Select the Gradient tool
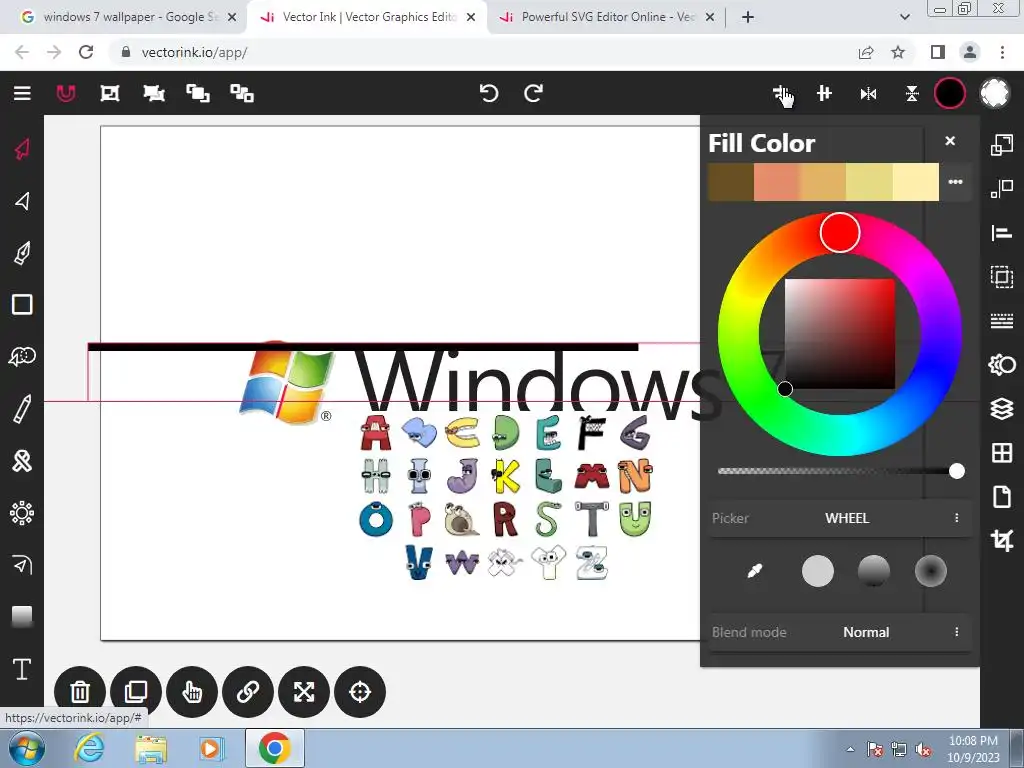This screenshot has height=768, width=1024. 22,616
